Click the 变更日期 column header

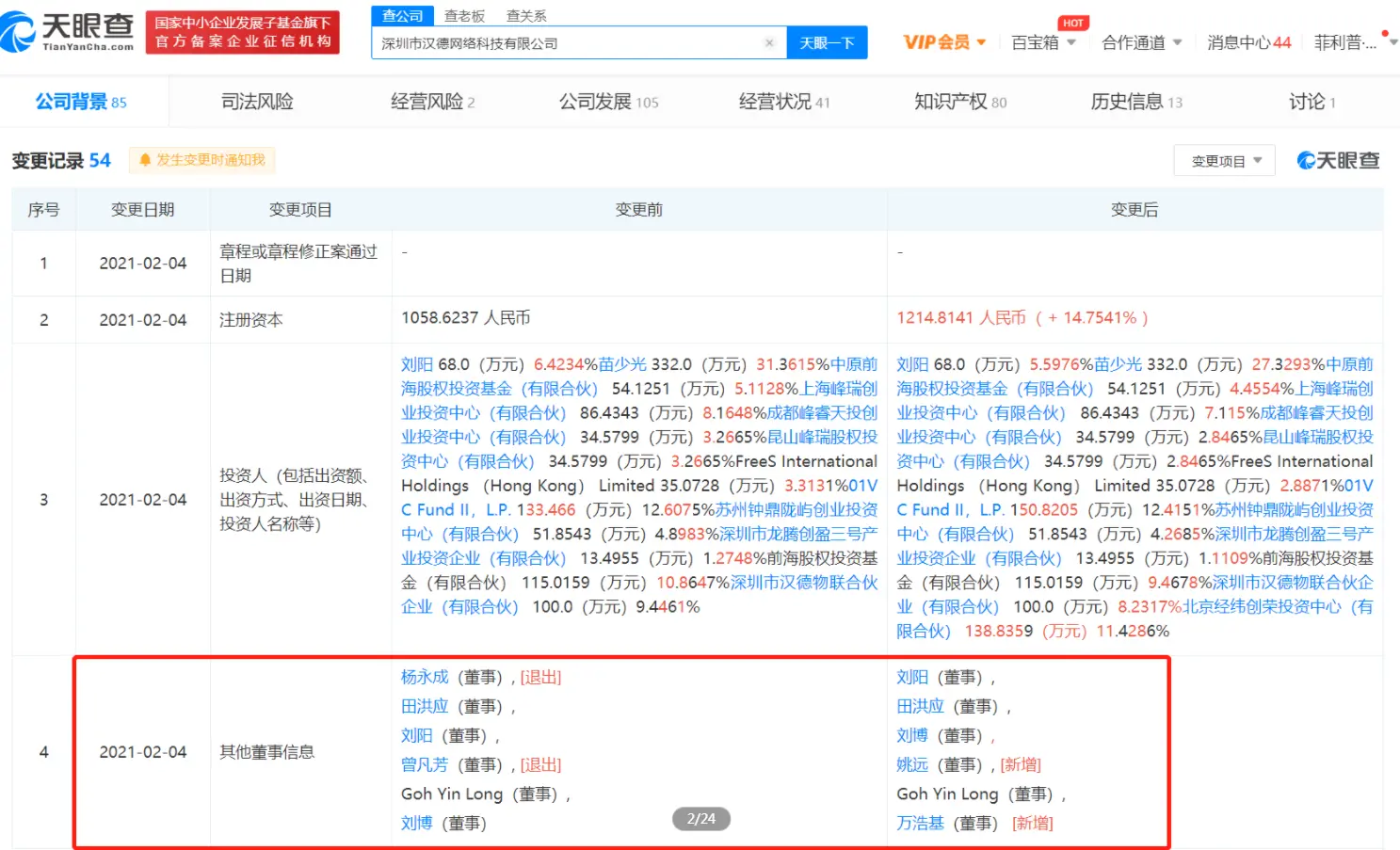[143, 210]
